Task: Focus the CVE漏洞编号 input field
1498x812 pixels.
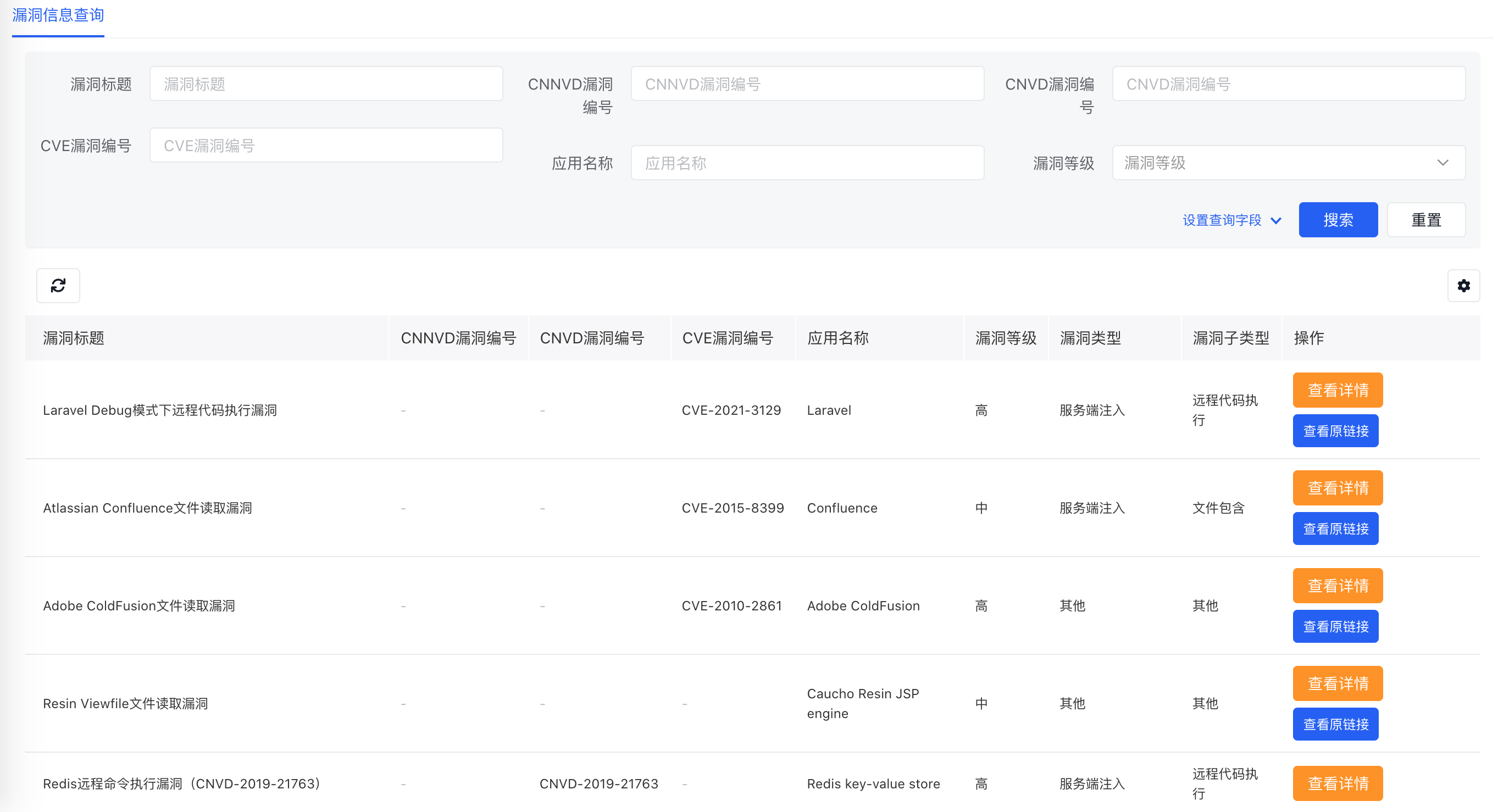Action: (x=326, y=145)
